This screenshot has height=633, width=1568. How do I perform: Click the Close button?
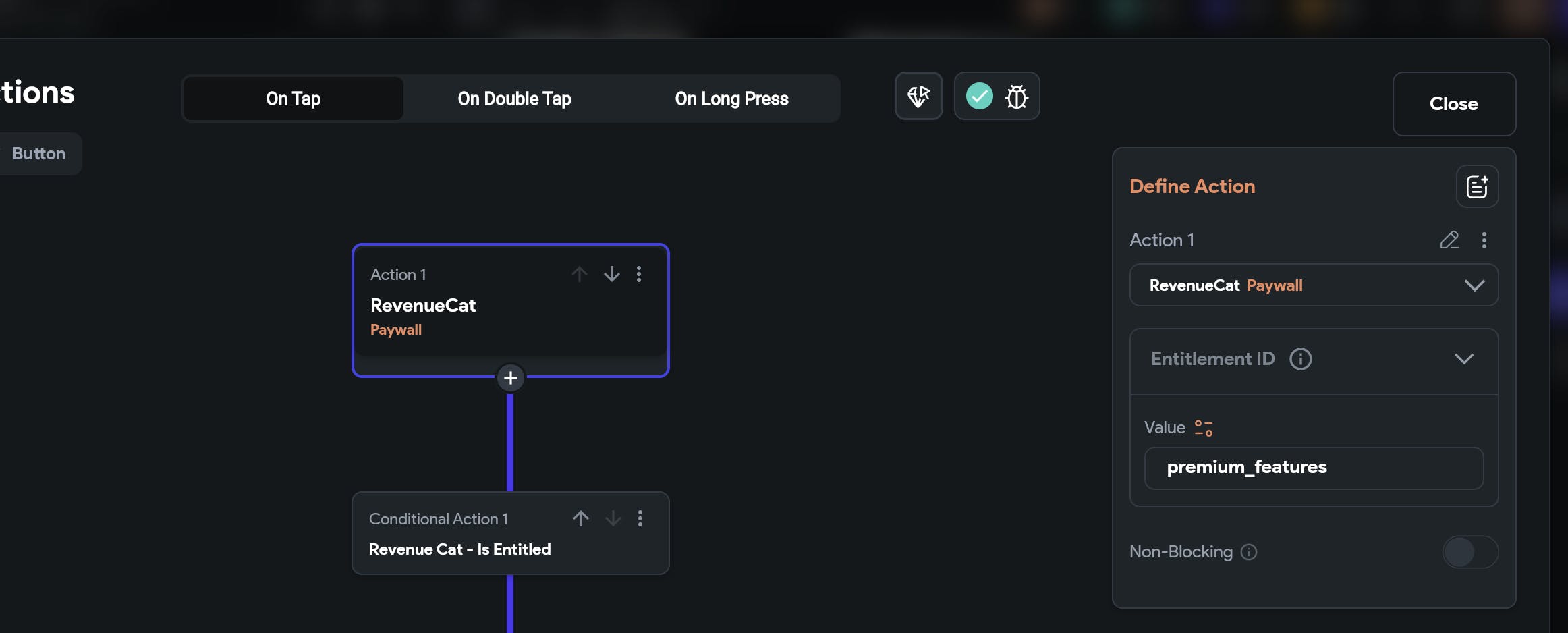(1453, 104)
